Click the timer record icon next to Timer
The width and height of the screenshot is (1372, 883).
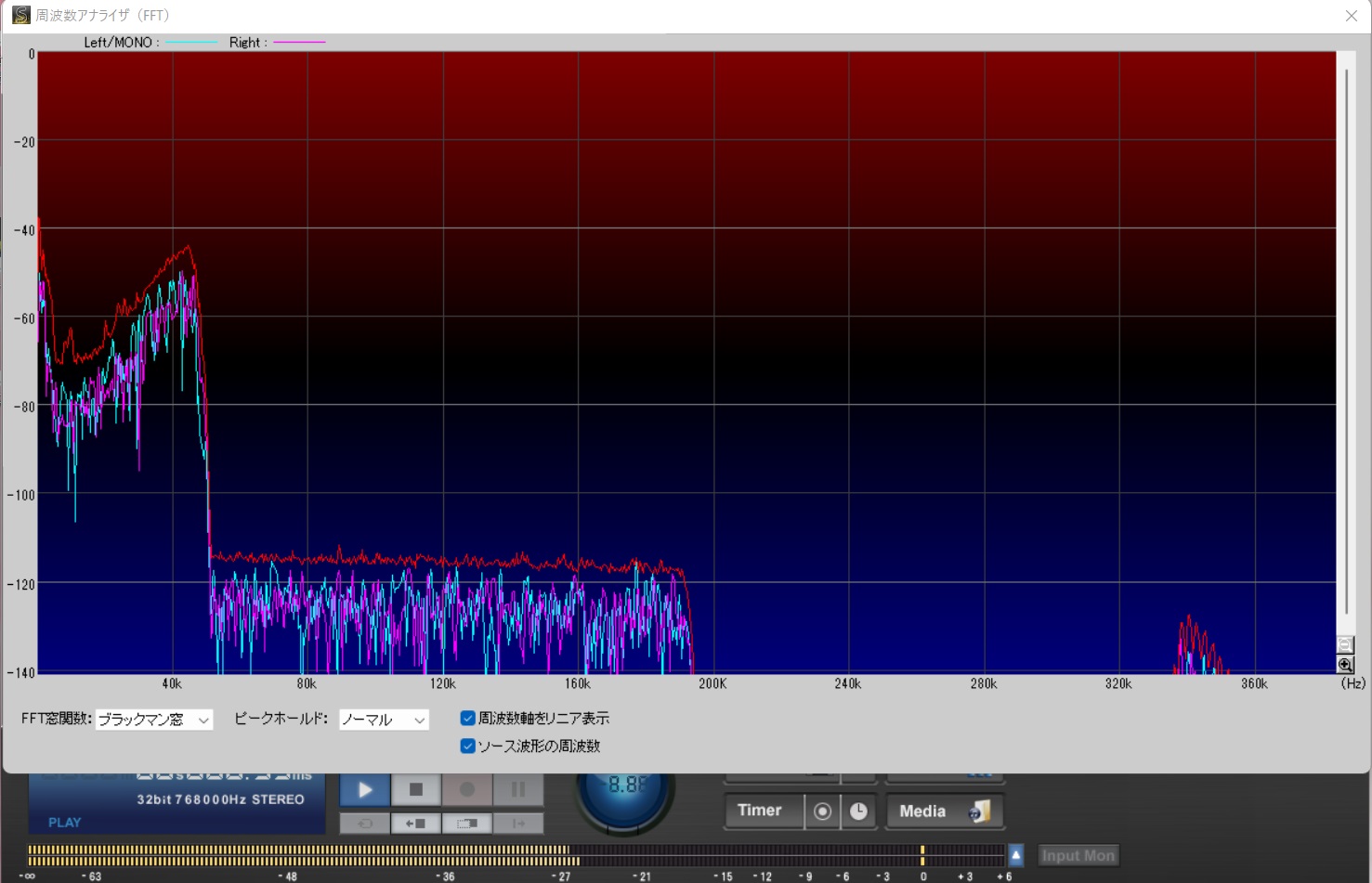[x=822, y=812]
